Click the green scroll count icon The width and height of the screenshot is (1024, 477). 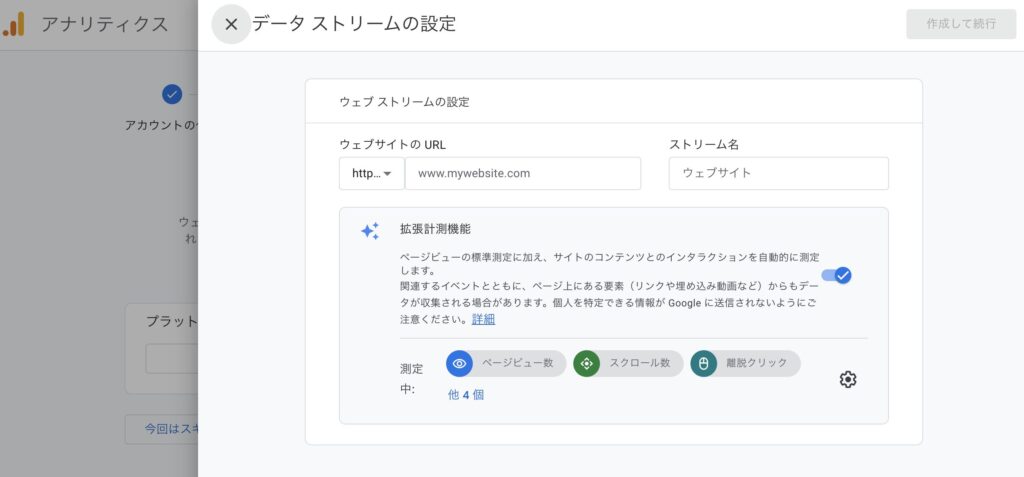tap(586, 363)
